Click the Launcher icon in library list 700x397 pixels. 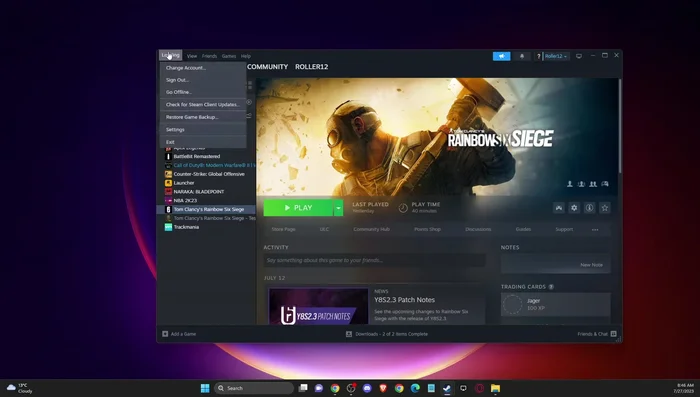[x=168, y=183]
